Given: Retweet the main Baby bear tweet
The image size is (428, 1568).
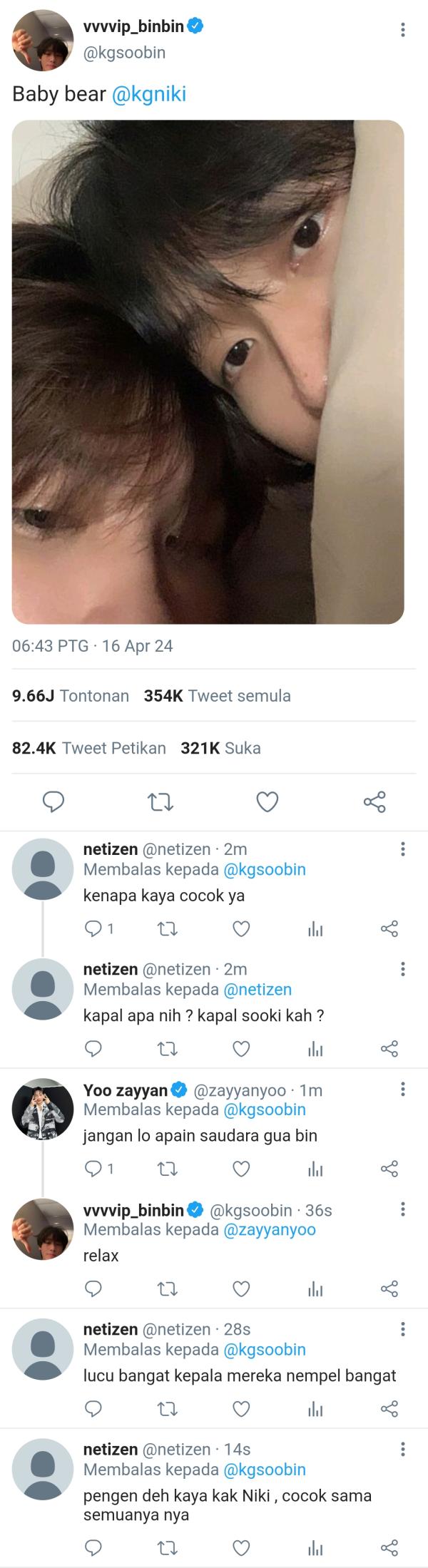Looking at the screenshot, I should pyautogui.click(x=160, y=802).
